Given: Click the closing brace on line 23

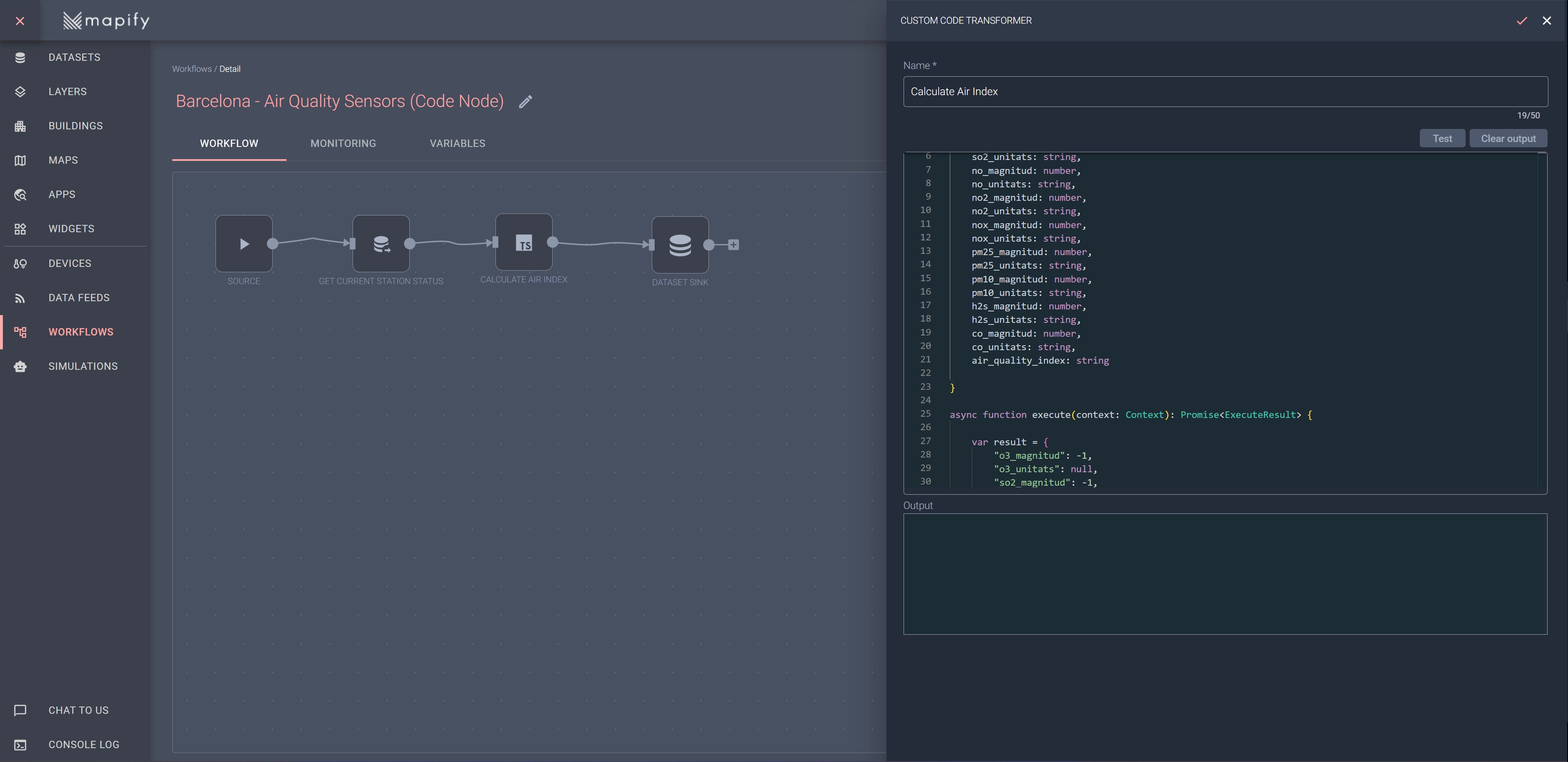Looking at the screenshot, I should click(953, 388).
